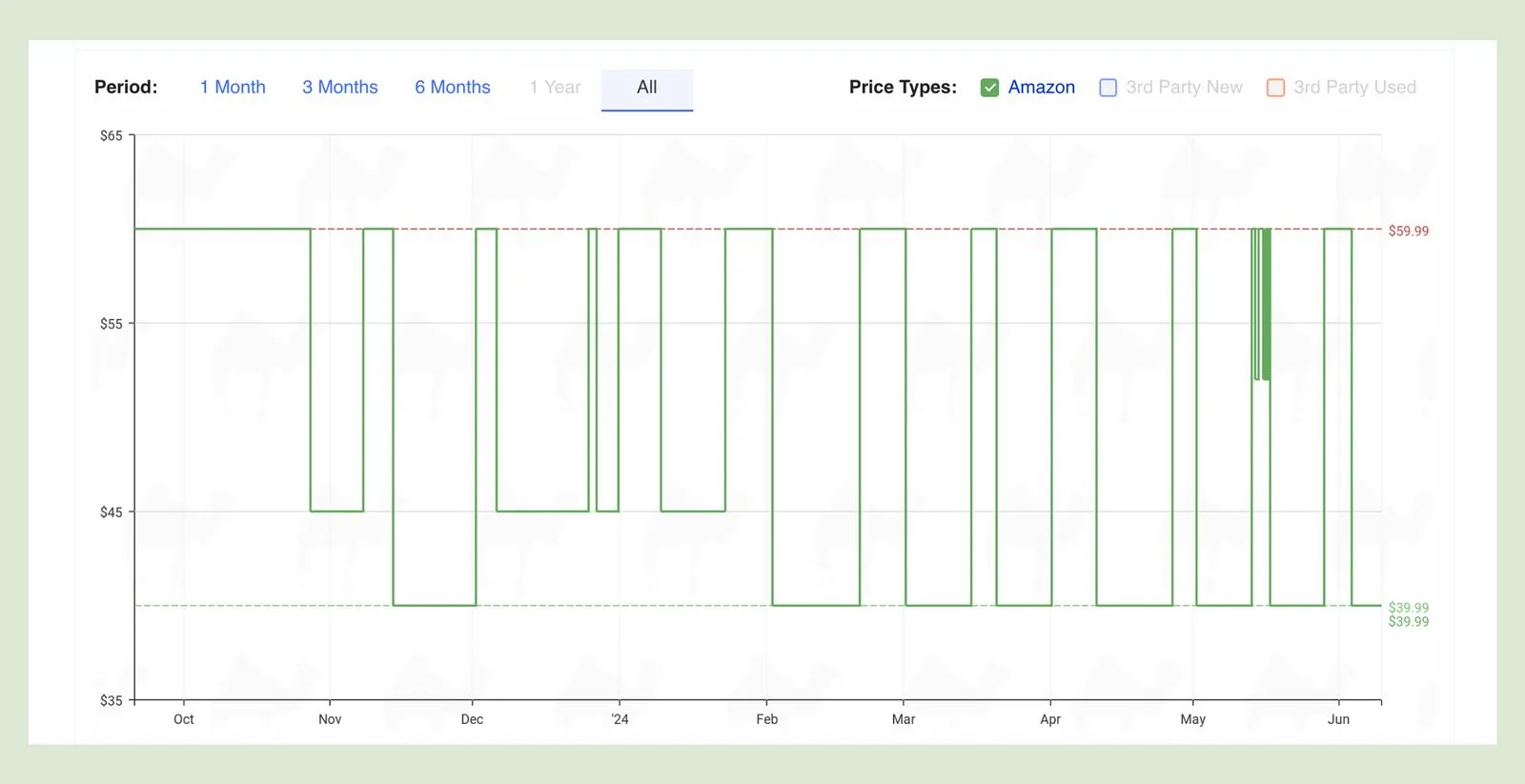
Task: Click the Mar label on the x-axis
Action: point(903,719)
